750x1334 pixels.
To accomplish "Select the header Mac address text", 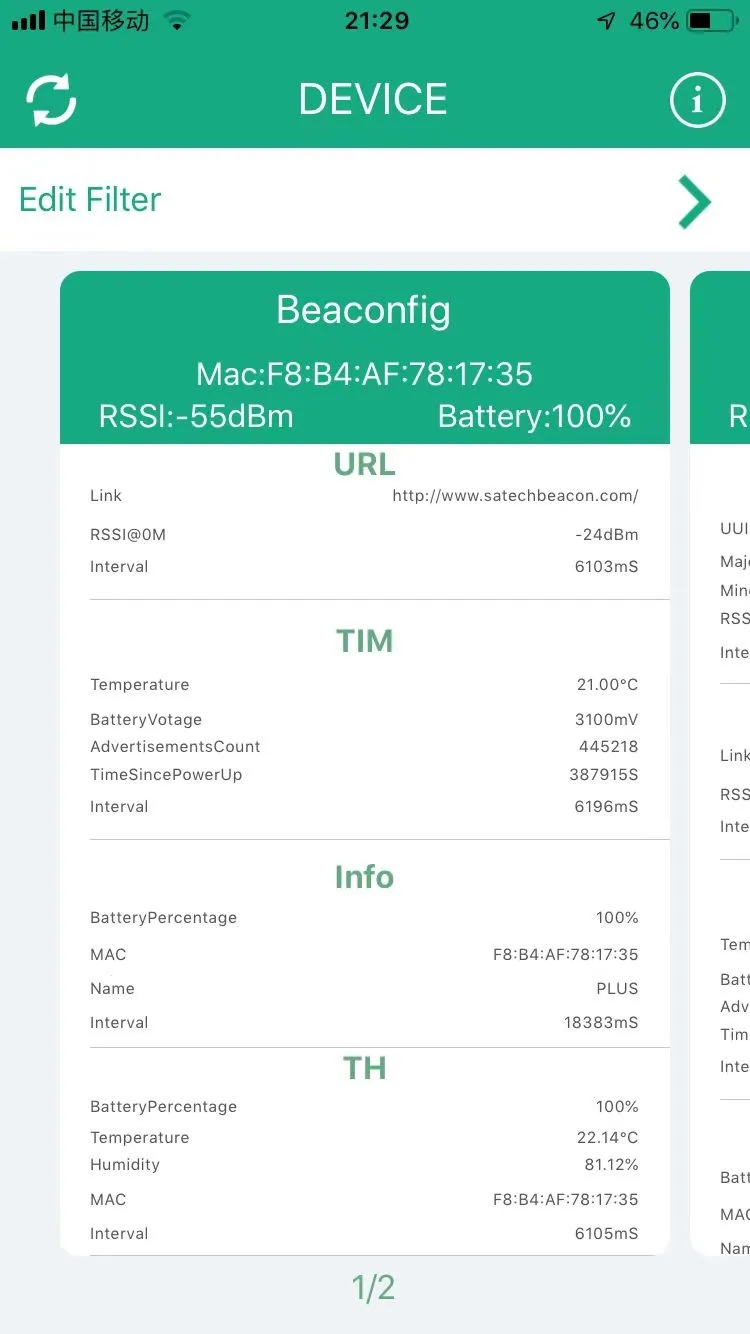I will (364, 374).
